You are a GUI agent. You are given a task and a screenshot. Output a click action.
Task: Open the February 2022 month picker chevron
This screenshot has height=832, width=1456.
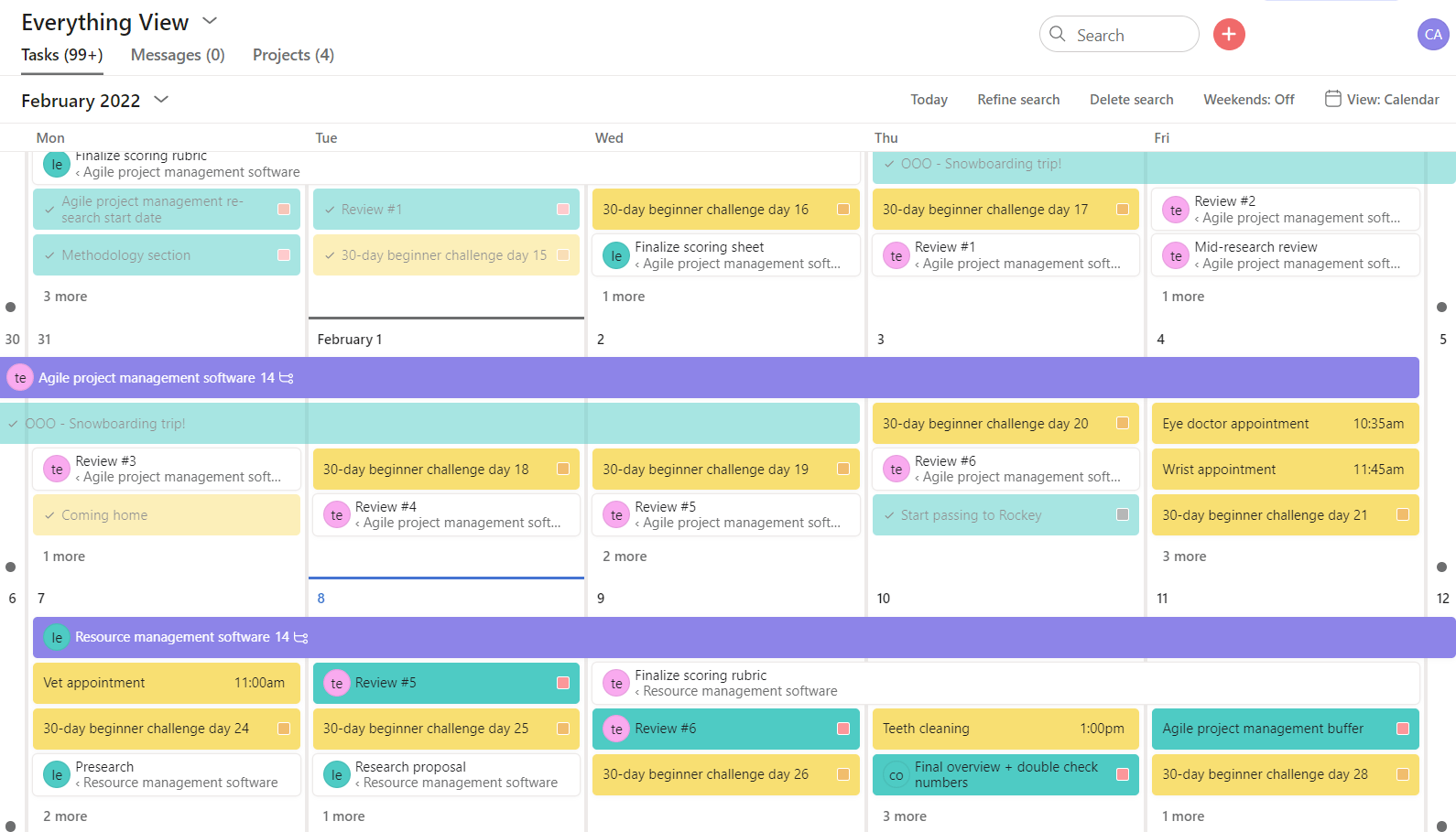pyautogui.click(x=161, y=100)
